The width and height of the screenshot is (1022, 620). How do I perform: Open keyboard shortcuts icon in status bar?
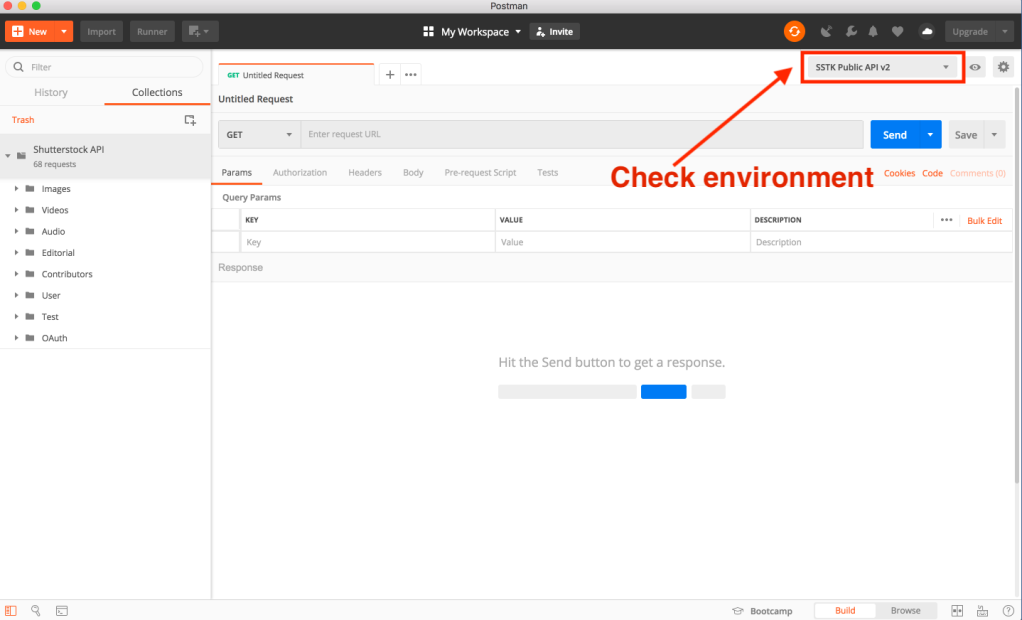(982, 611)
